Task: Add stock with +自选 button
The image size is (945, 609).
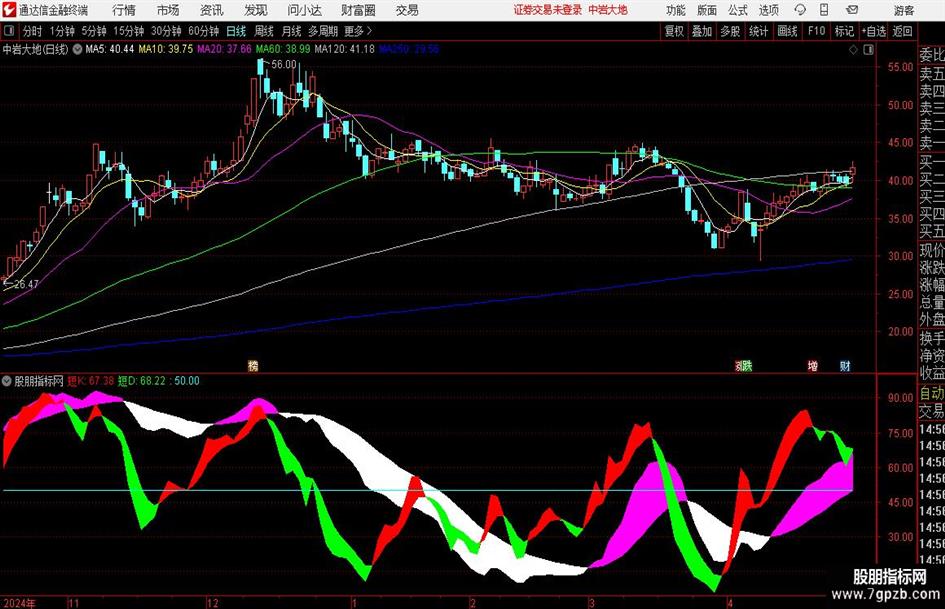Action: pyautogui.click(x=874, y=31)
